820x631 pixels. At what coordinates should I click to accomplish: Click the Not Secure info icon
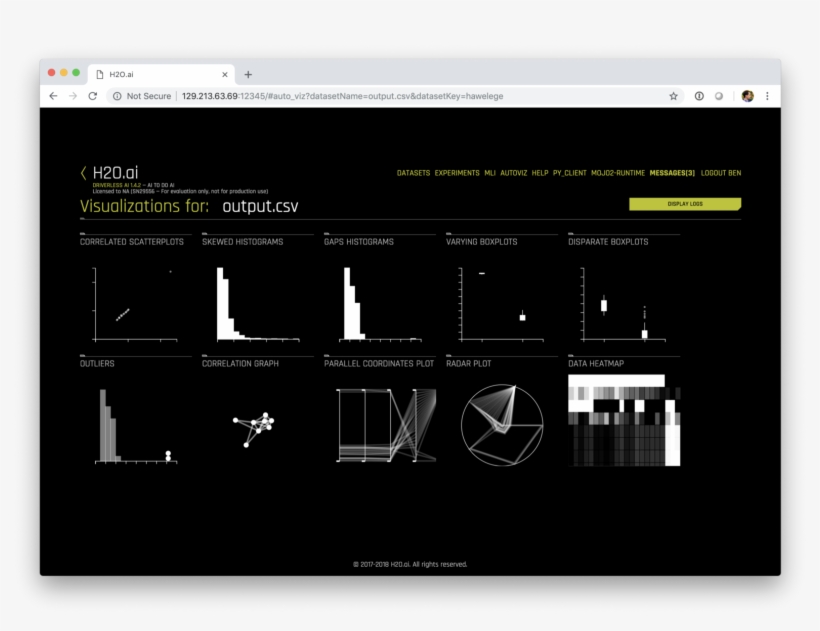click(117, 96)
